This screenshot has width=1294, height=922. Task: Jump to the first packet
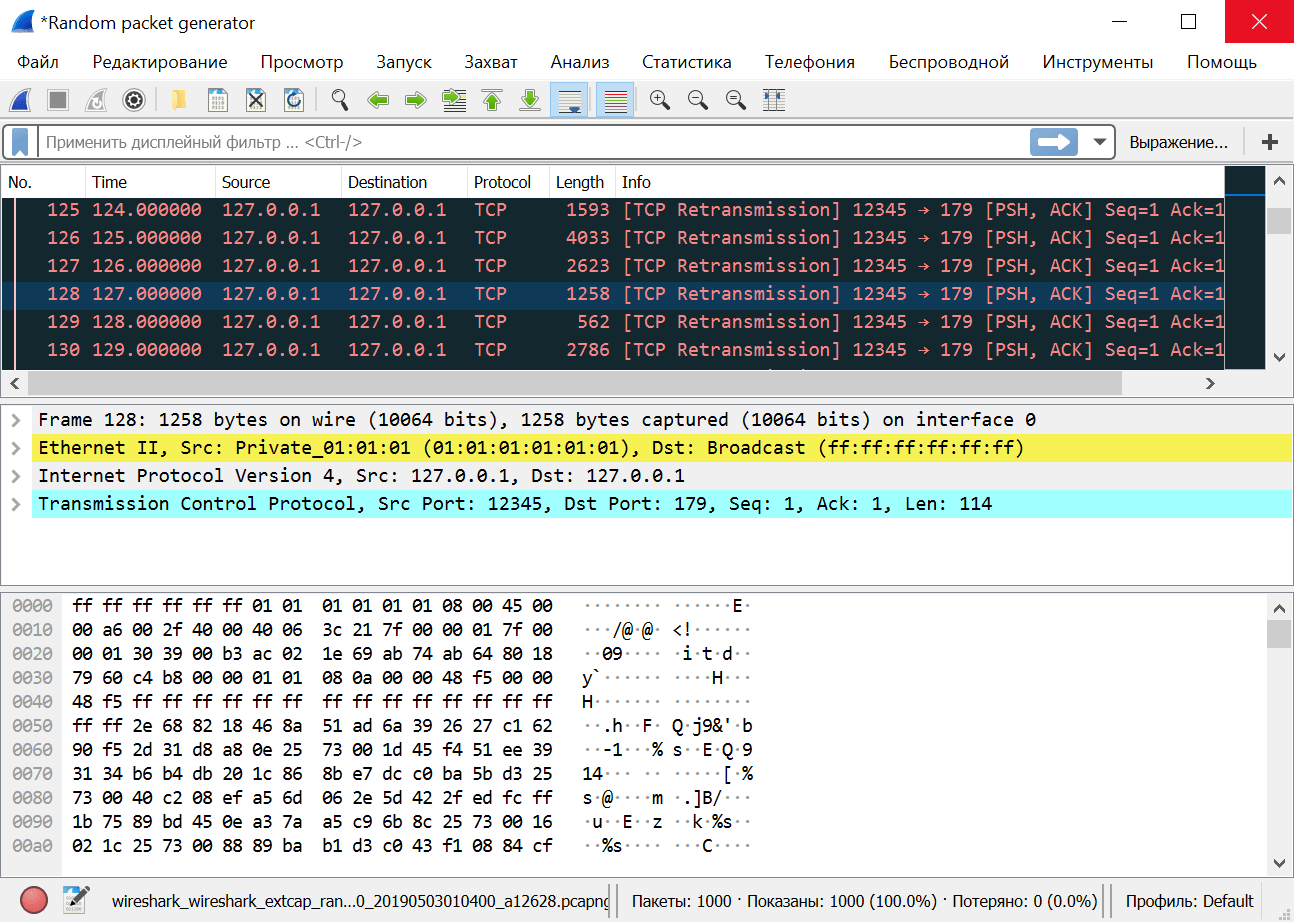pyautogui.click(x=492, y=100)
